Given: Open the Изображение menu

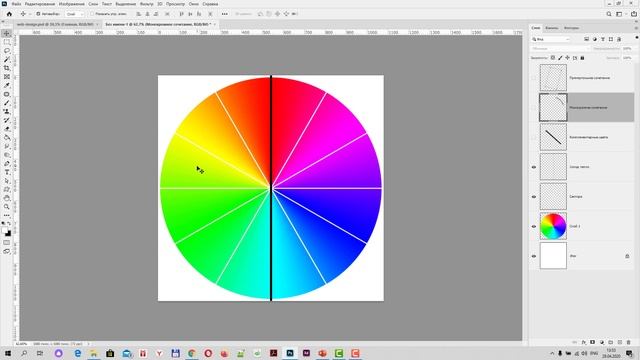Looking at the screenshot, I should point(71,4).
